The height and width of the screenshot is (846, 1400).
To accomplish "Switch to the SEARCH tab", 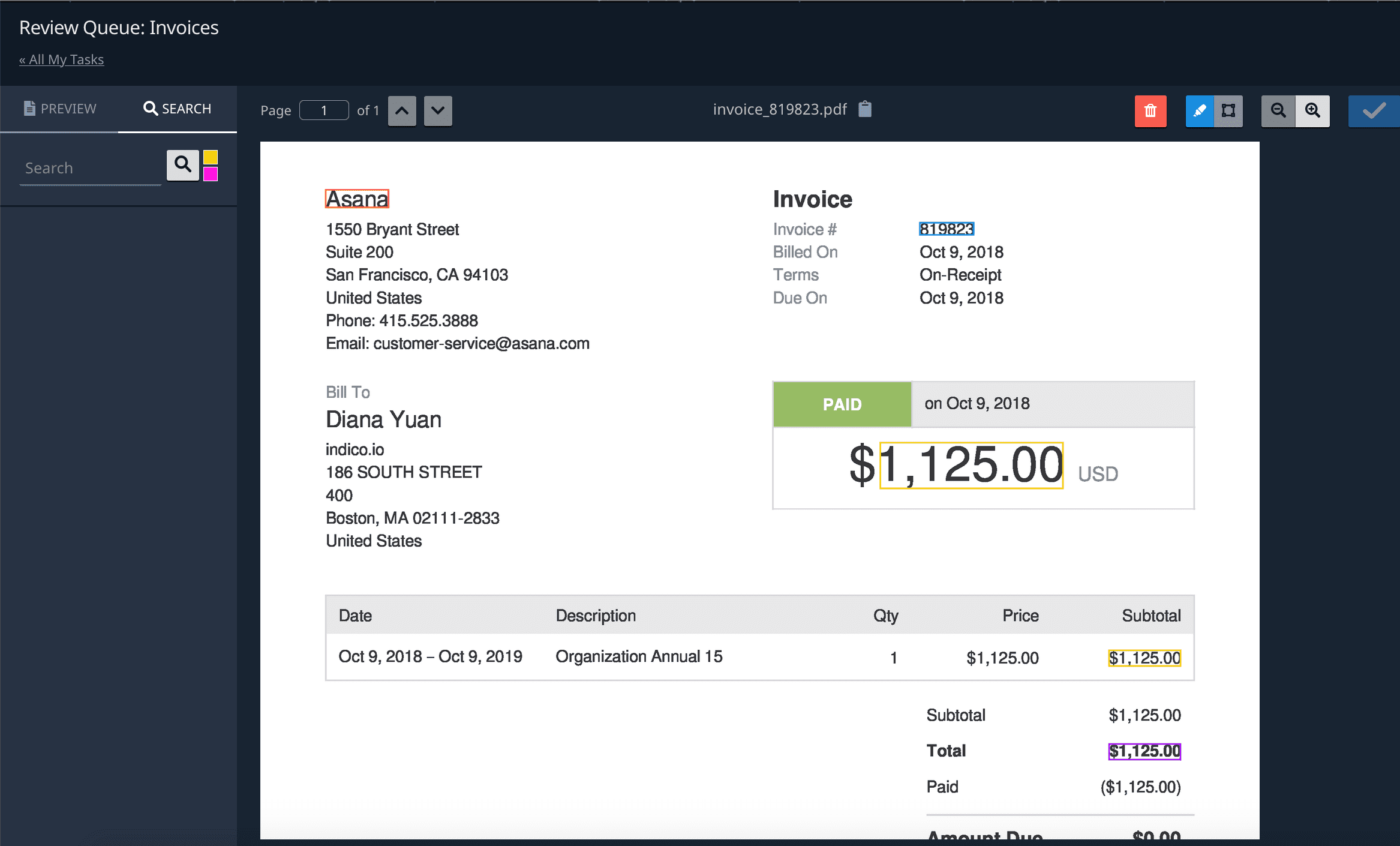I will [178, 109].
